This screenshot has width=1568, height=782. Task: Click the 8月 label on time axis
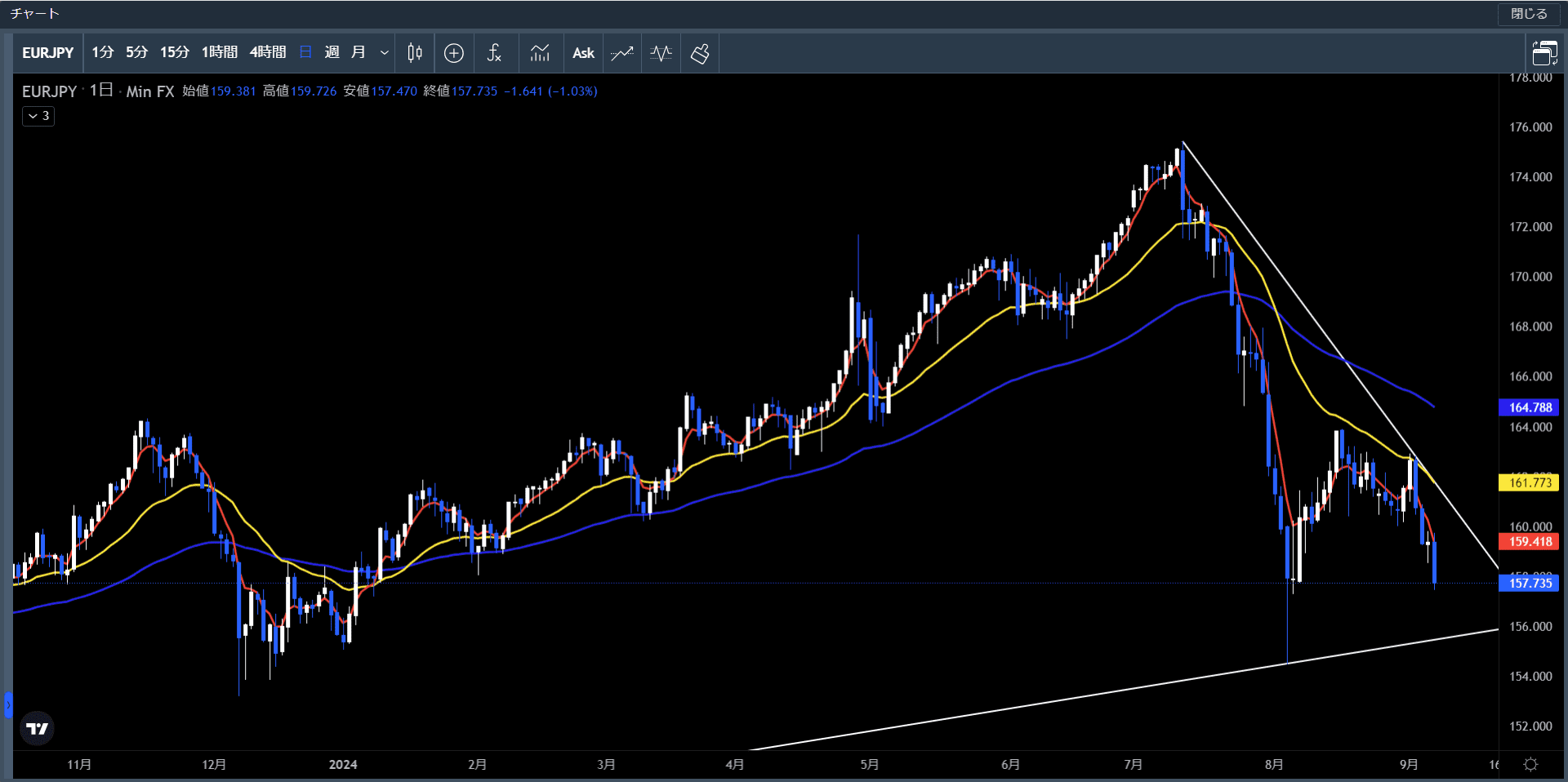point(1274,765)
